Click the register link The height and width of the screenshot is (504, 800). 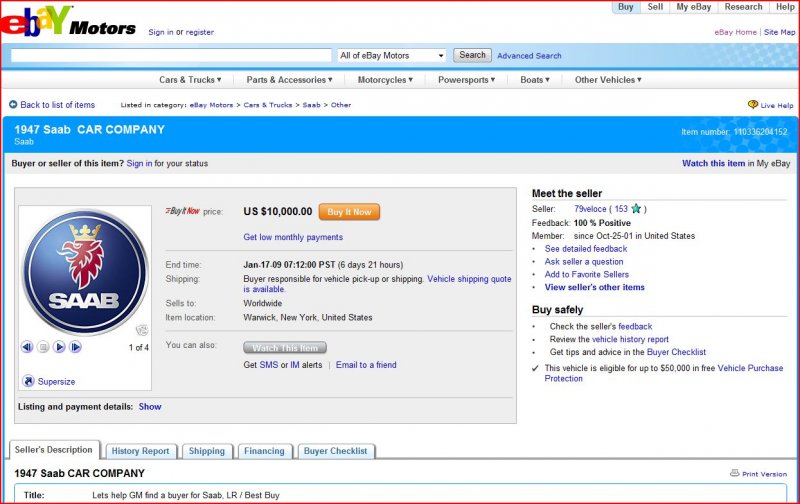[x=199, y=32]
